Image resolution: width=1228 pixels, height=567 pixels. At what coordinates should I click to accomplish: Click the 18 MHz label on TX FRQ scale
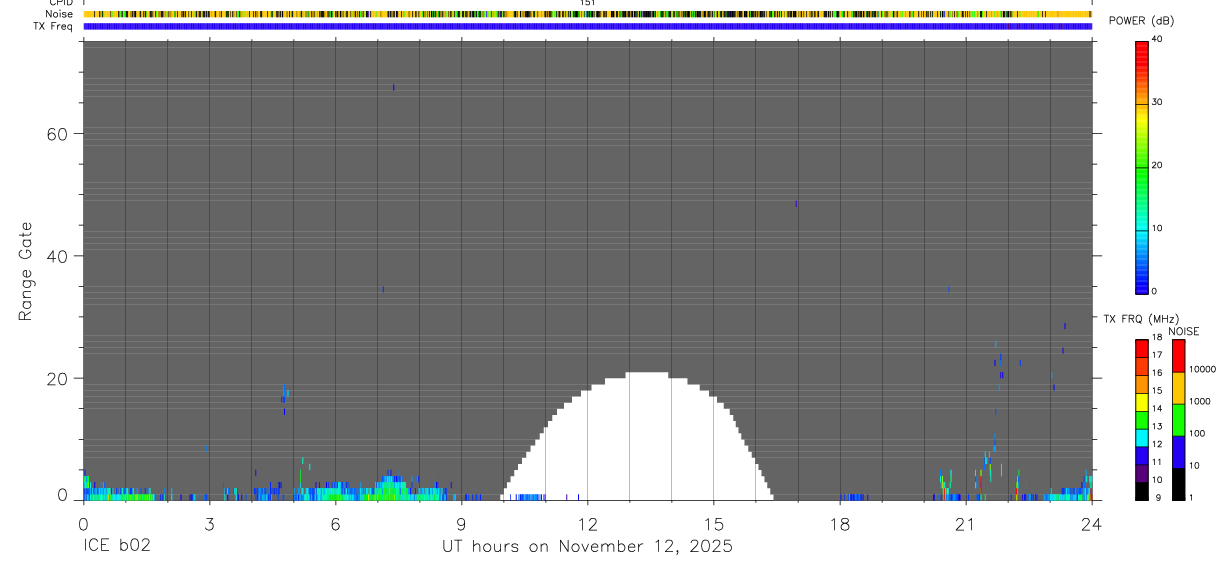click(1156, 337)
